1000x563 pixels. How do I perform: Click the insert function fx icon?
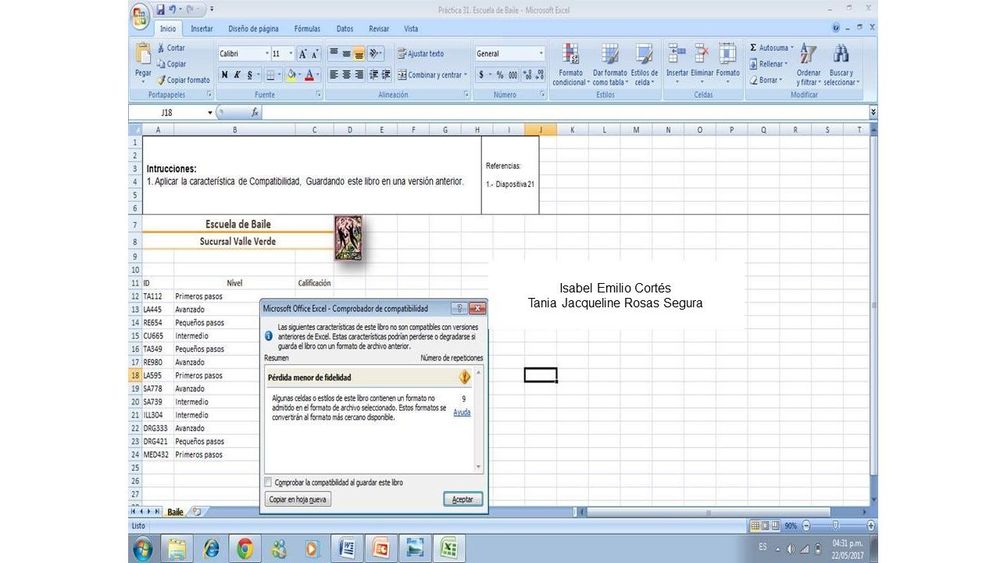click(x=255, y=113)
